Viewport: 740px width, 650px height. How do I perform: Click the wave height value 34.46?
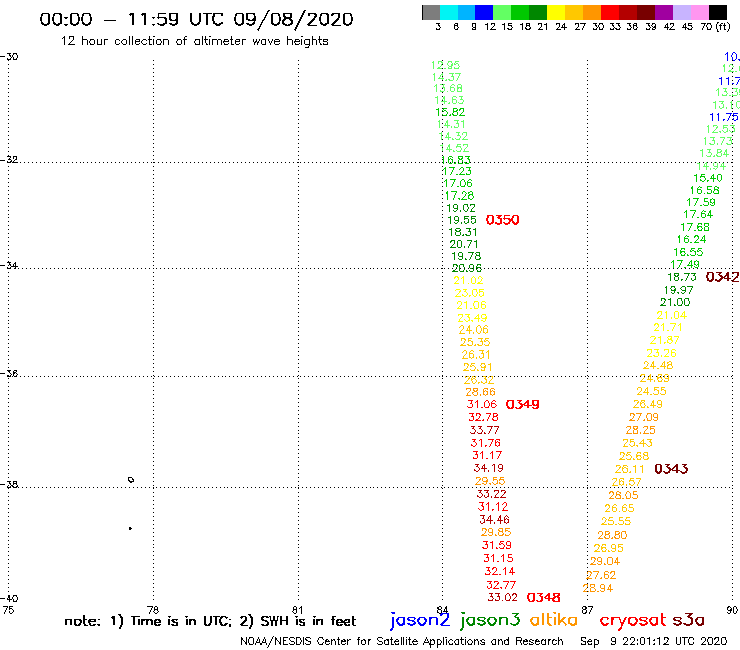495,520
